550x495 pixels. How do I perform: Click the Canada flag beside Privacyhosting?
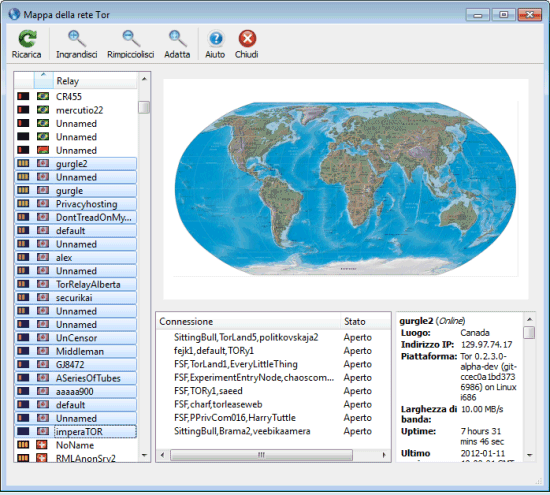[43, 203]
